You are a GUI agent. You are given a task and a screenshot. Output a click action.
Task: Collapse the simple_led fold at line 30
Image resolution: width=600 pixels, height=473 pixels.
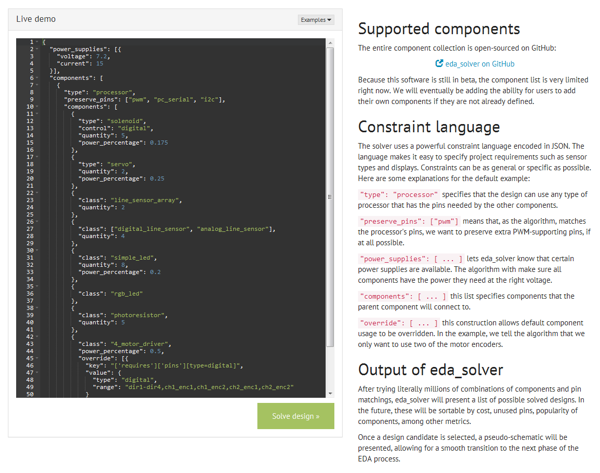click(37, 250)
